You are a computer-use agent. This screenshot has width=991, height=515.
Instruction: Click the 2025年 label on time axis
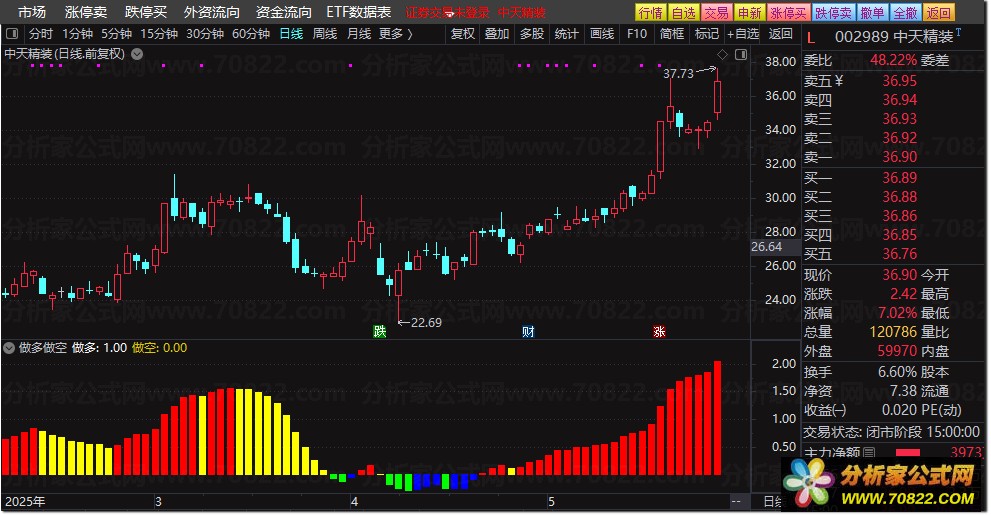25,502
